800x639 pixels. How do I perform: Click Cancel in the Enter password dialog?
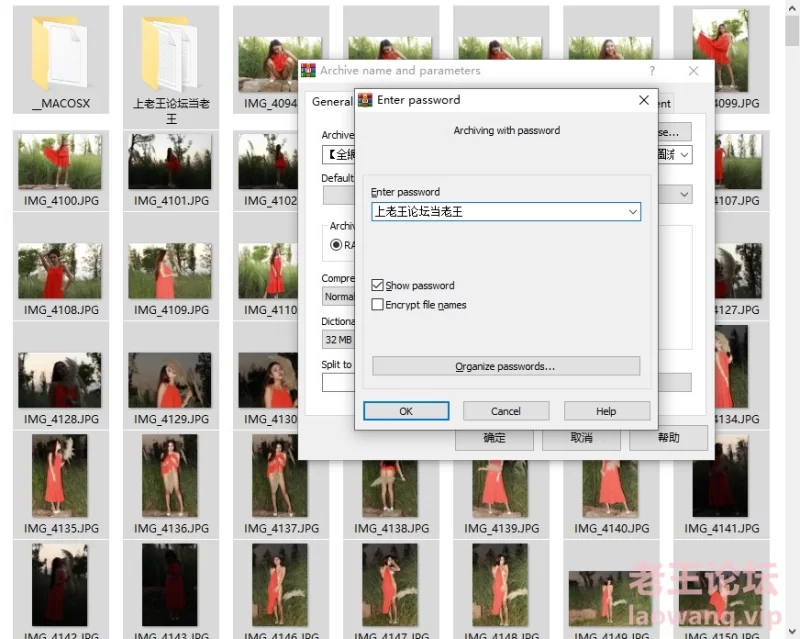[x=506, y=411]
